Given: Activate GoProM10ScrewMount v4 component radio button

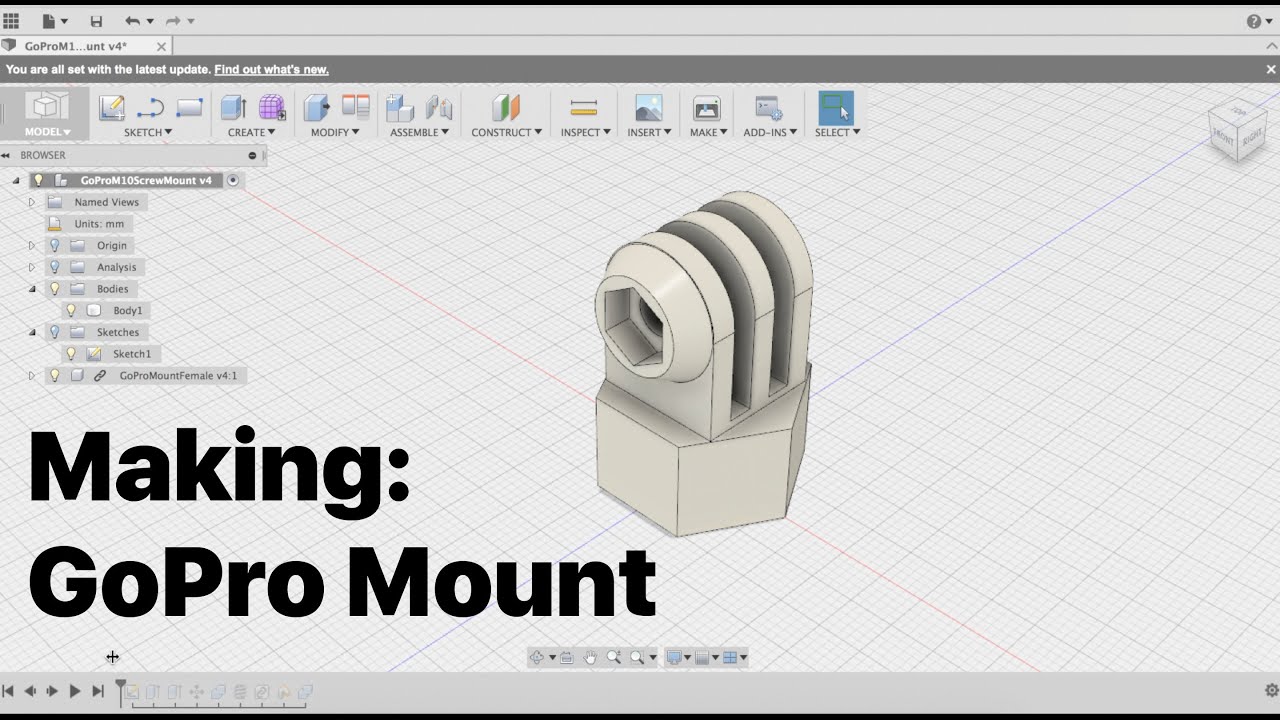Looking at the screenshot, I should coord(233,180).
